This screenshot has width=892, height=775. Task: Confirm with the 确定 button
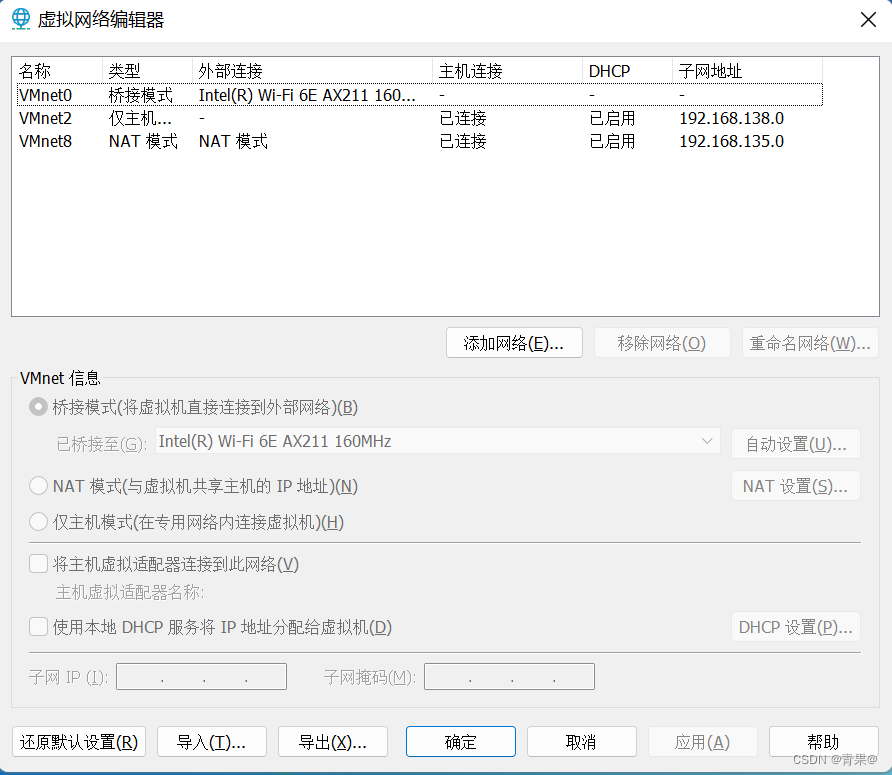click(461, 742)
